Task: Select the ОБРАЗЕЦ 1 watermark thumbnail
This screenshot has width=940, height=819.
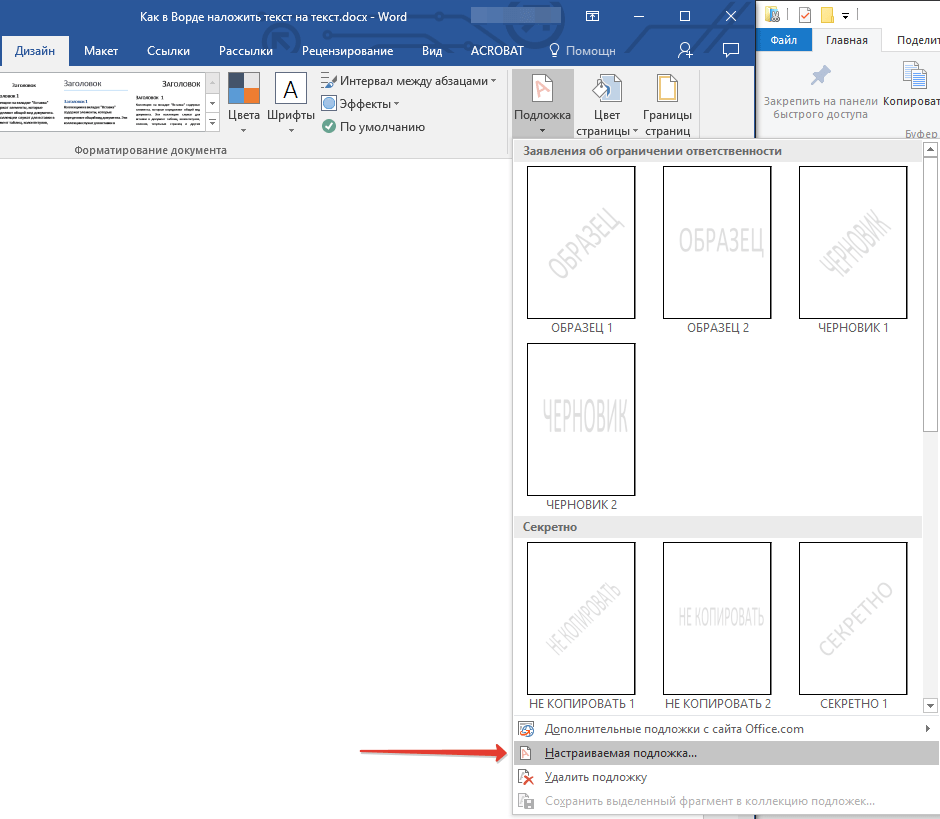Action: click(581, 242)
